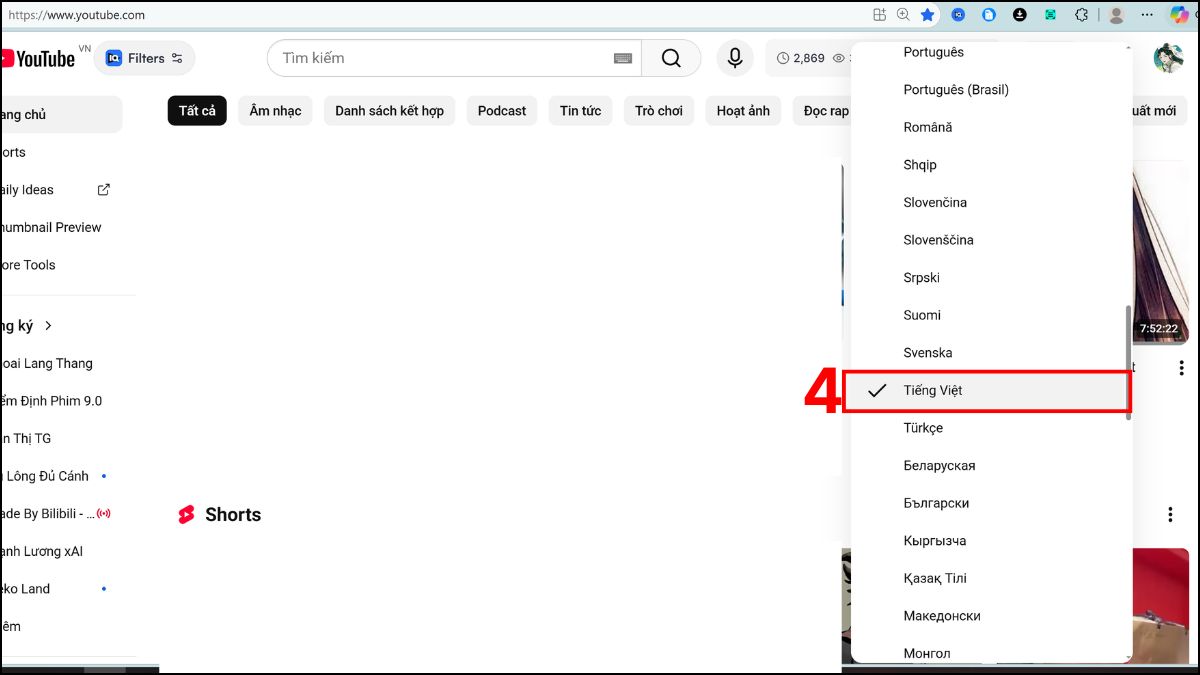Click the magnifier search button
The image size is (1200, 675).
pos(671,58)
